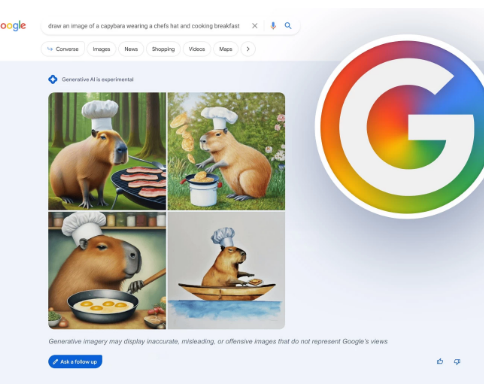Screen dimensions: 484x388
Task: Expand more filters with chevron arrow
Action: tap(248, 49)
